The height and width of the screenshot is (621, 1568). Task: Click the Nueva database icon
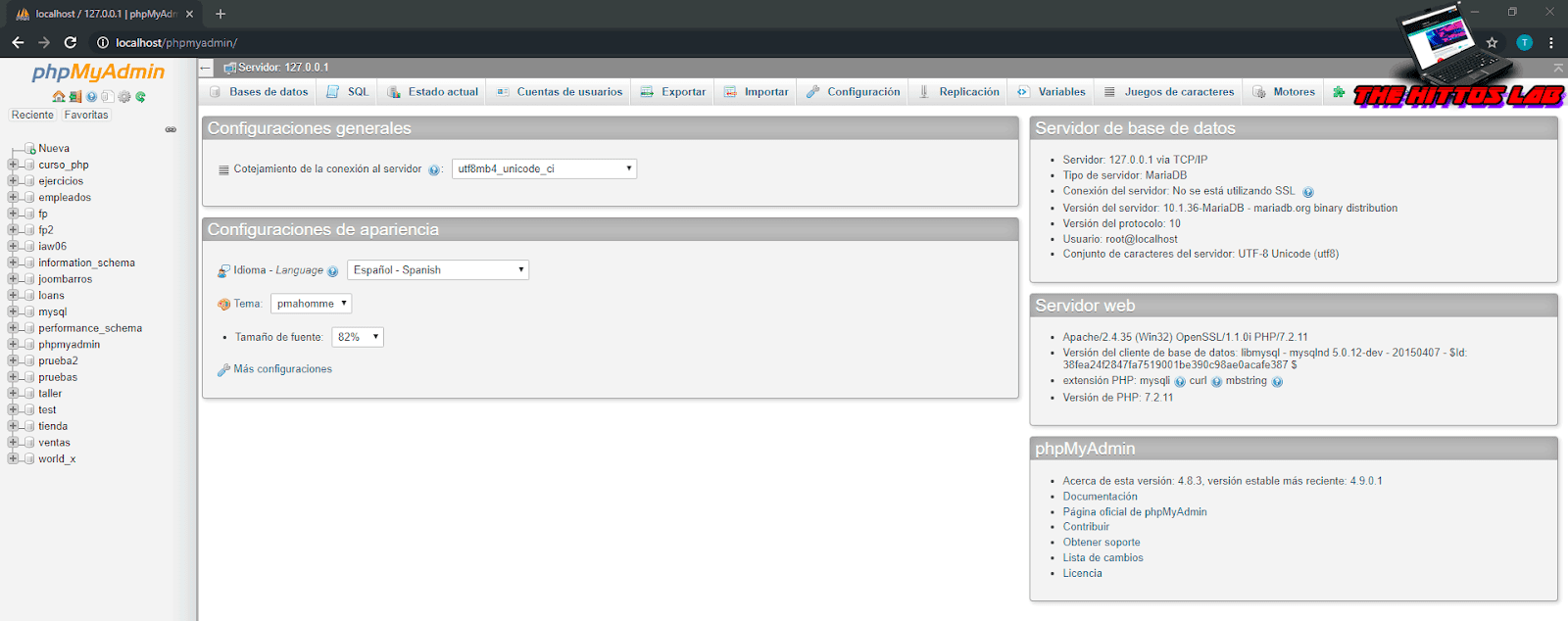point(30,149)
